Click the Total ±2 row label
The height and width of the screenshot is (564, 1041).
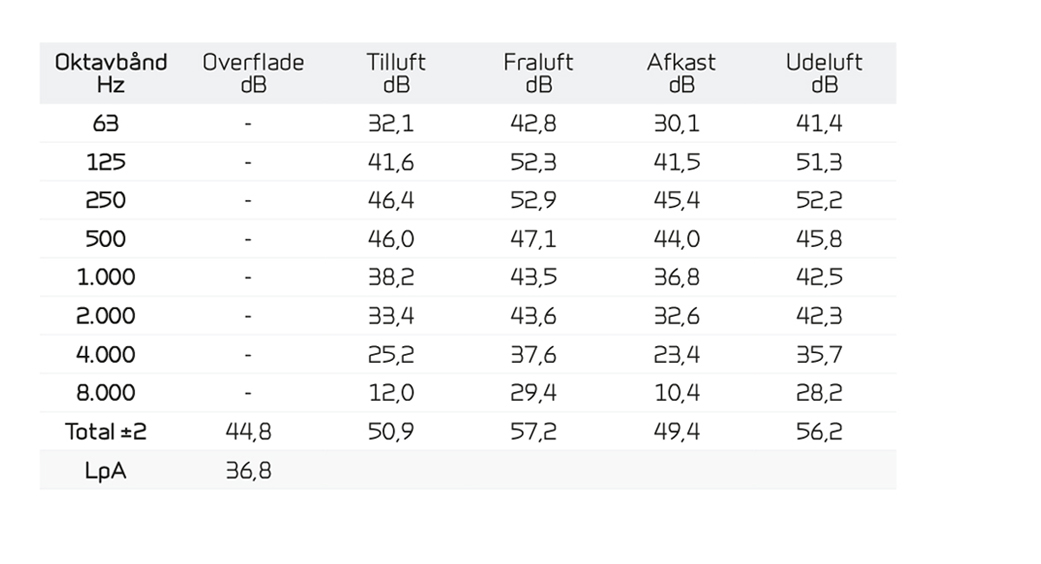coord(106,432)
